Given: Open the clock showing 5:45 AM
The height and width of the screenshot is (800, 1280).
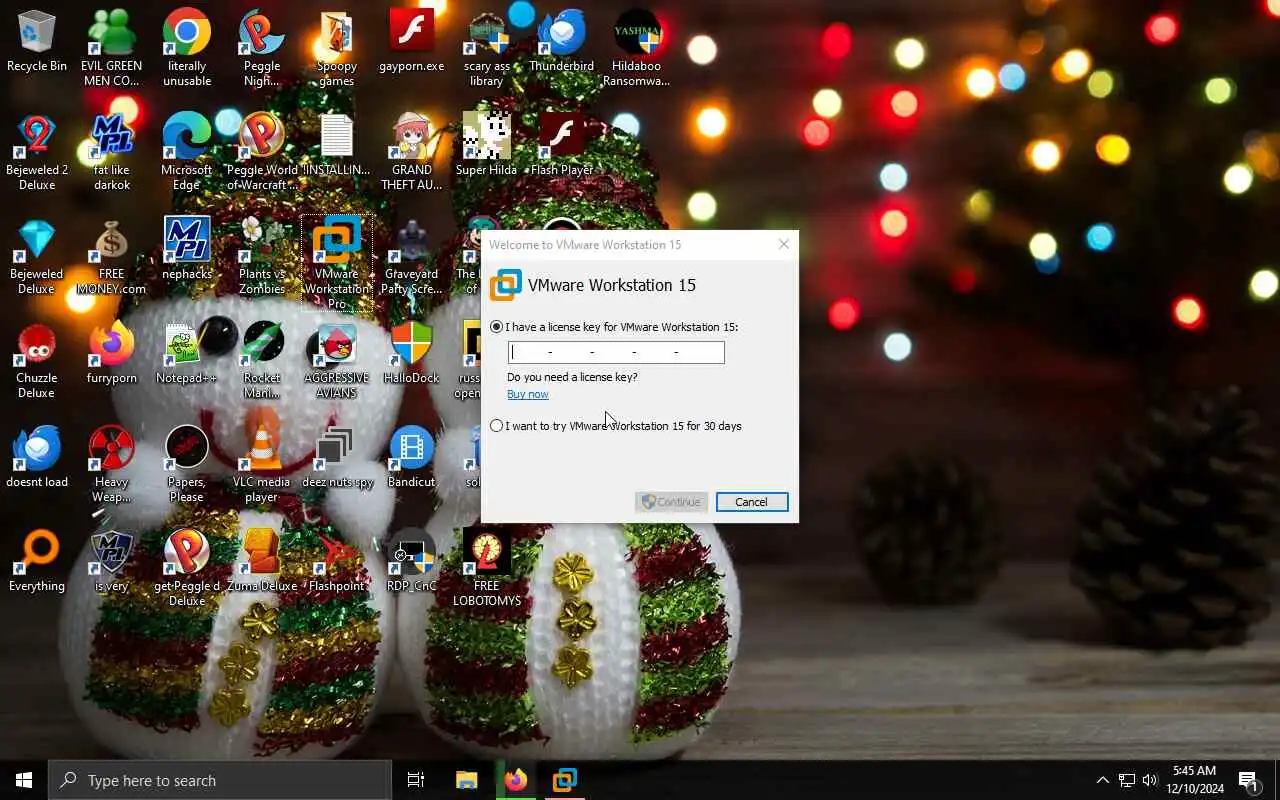Looking at the screenshot, I should click(x=1194, y=780).
